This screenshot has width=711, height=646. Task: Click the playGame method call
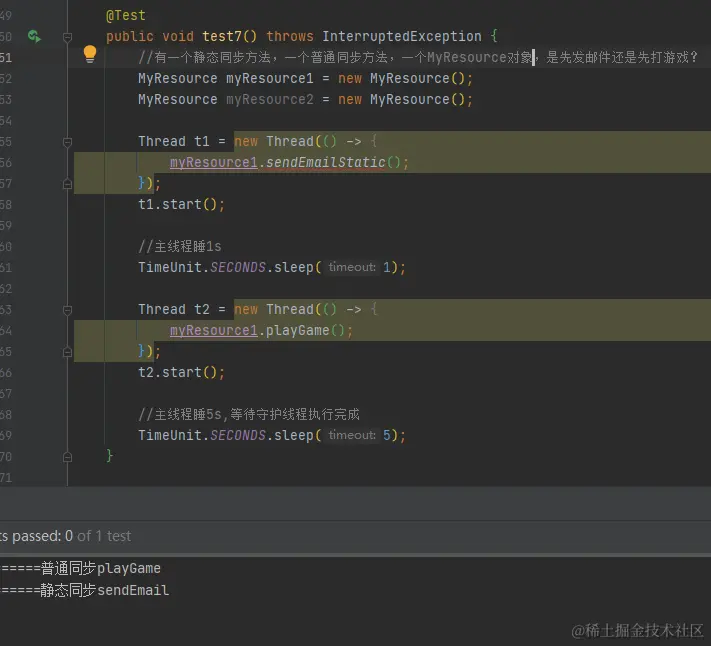pyautogui.click(x=297, y=330)
